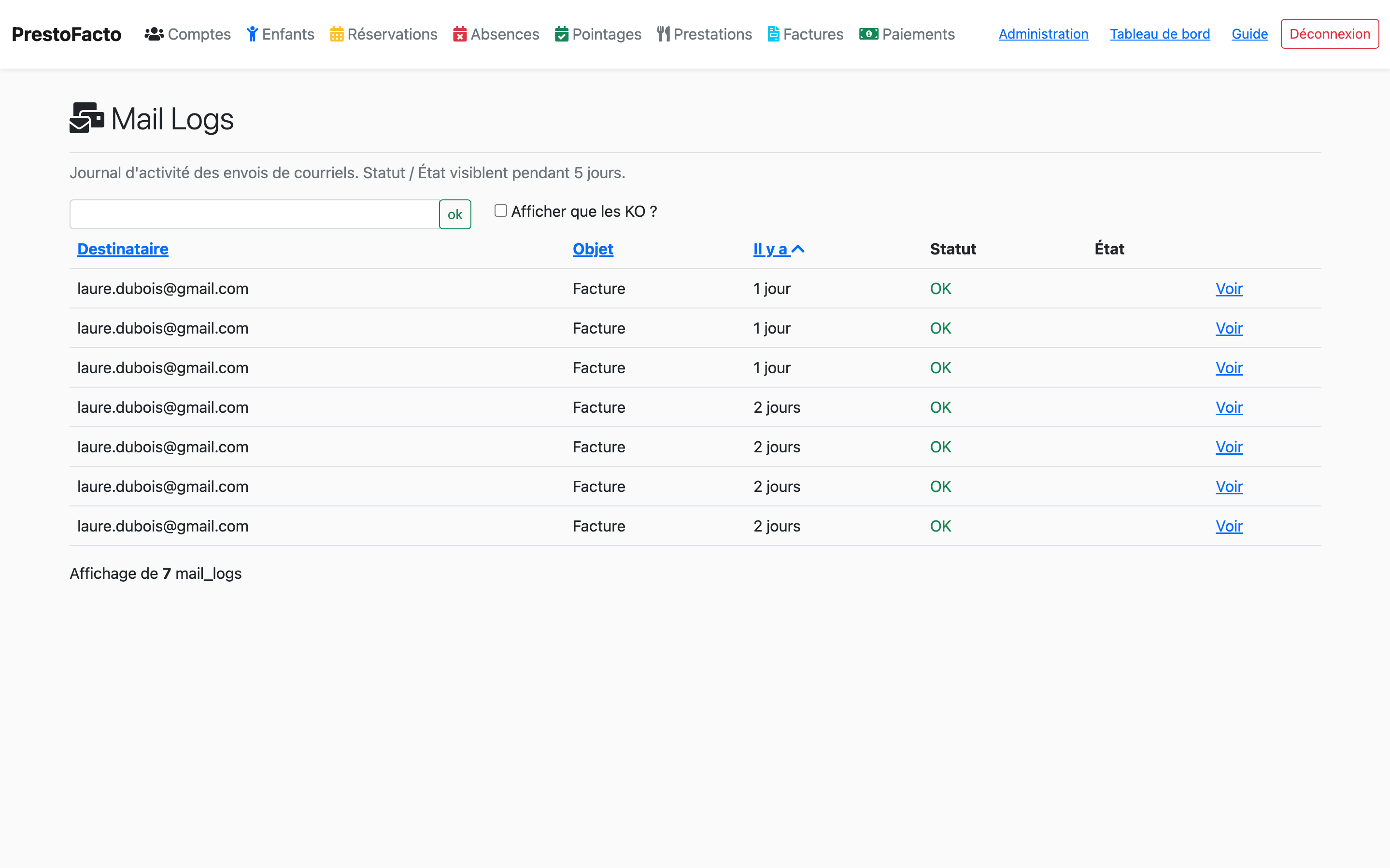Screen dimensions: 1390x868
Task: Focus the mail log search field
Action: 255,215
